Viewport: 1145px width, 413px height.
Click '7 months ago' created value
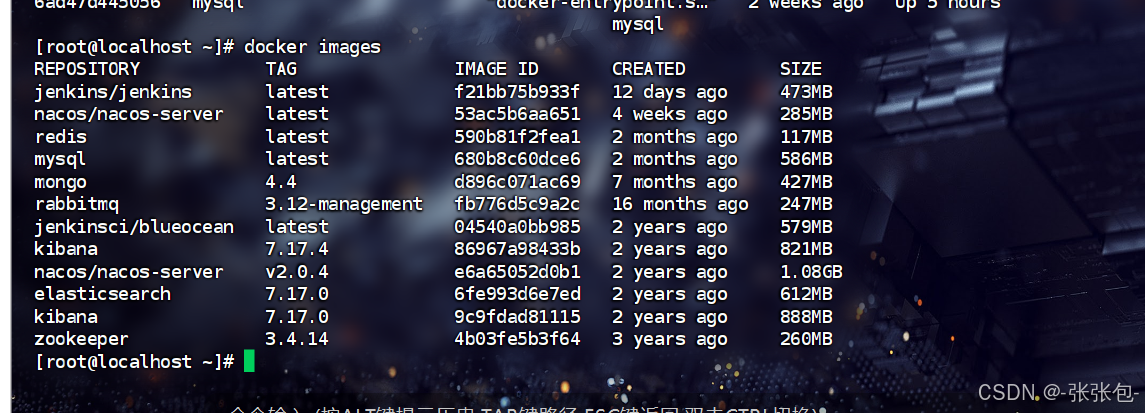675,182
